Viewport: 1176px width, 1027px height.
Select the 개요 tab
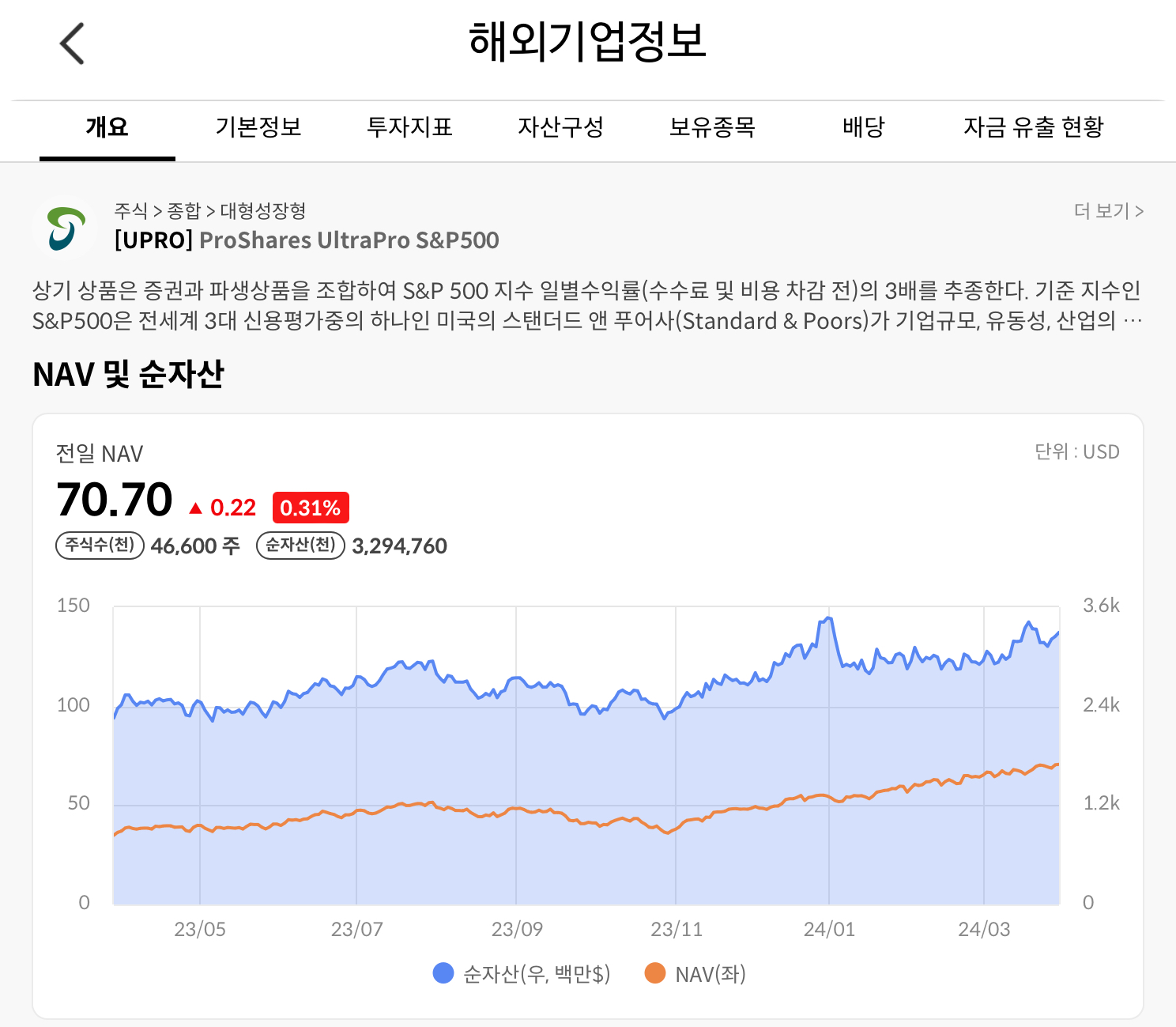[107, 127]
